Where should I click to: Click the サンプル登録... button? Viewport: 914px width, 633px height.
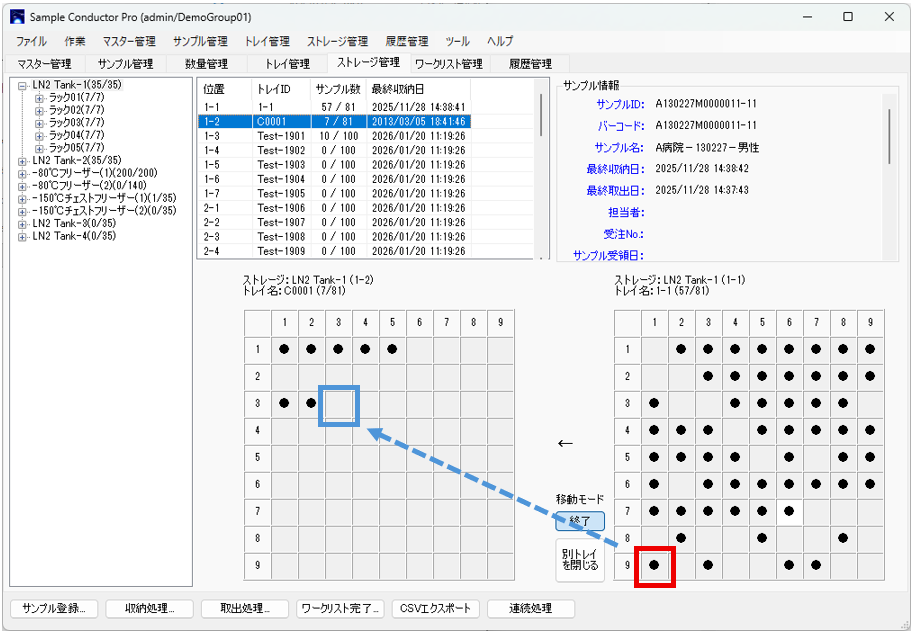point(54,608)
